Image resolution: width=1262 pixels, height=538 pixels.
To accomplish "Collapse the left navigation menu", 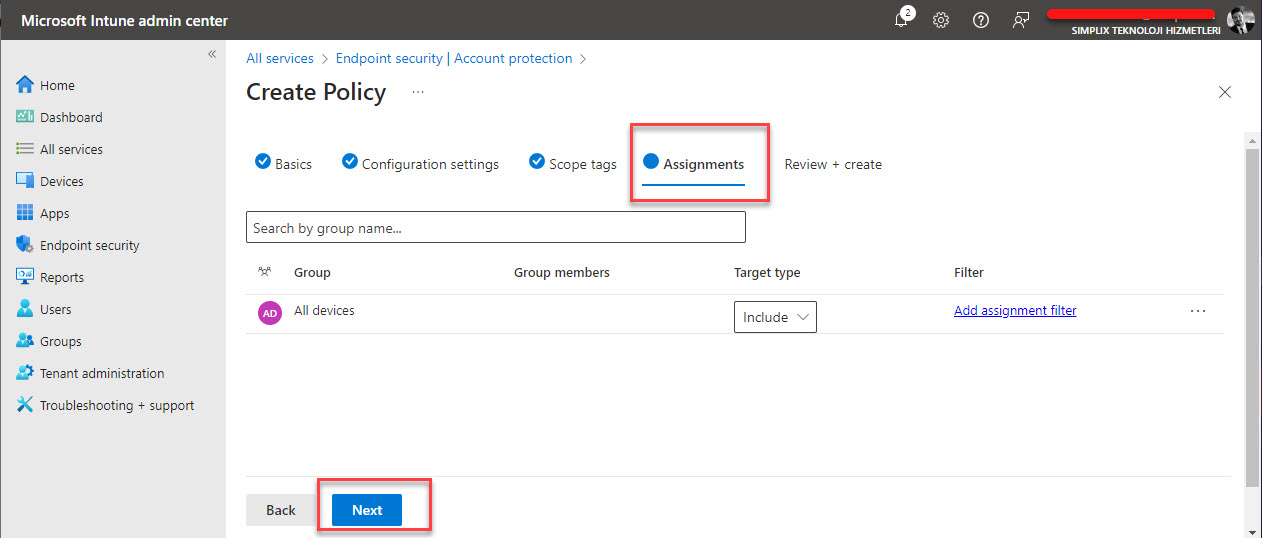I will tap(212, 54).
